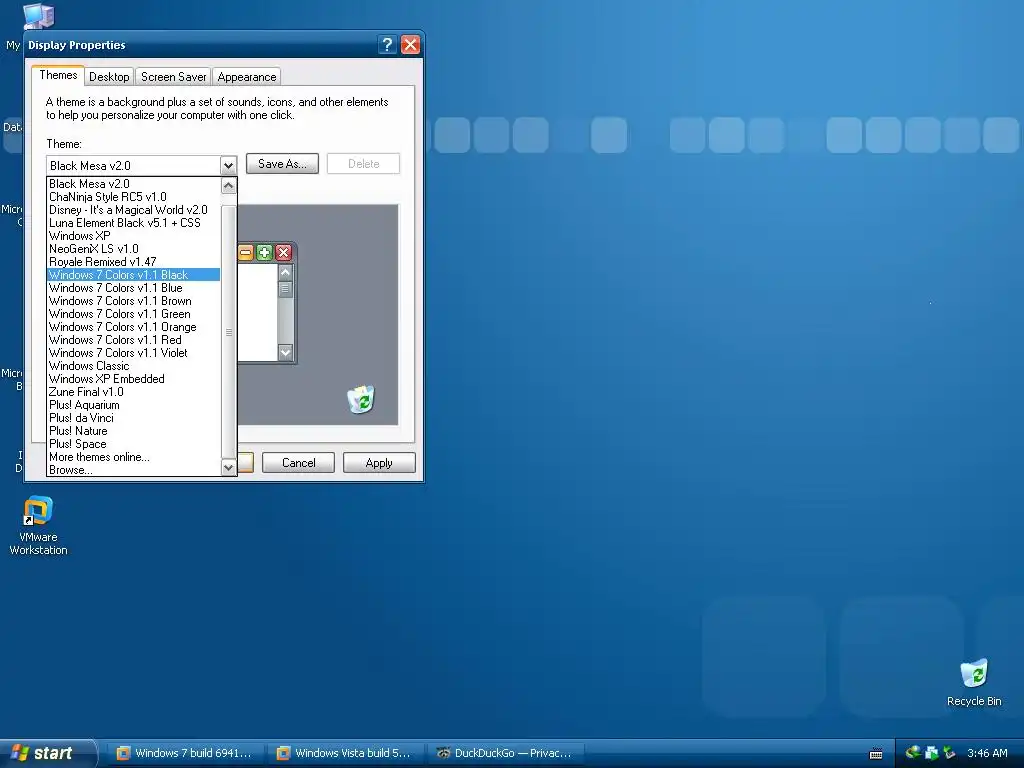Click the Start button
The height and width of the screenshot is (768, 1024).
pyautogui.click(x=48, y=753)
